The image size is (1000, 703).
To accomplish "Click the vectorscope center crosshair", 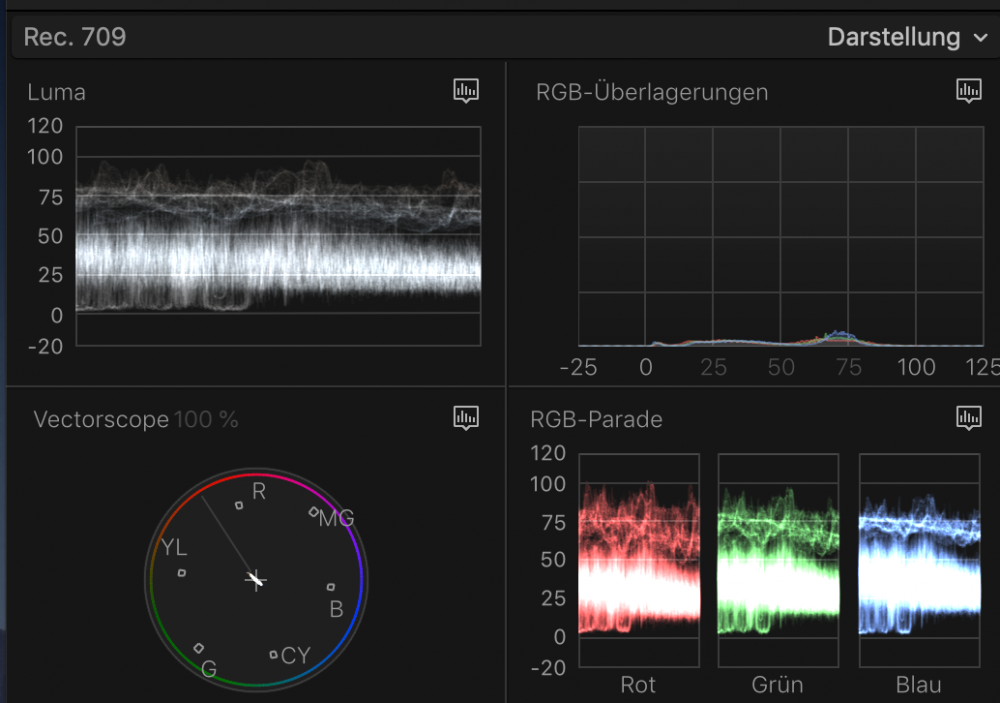I will click(257, 579).
